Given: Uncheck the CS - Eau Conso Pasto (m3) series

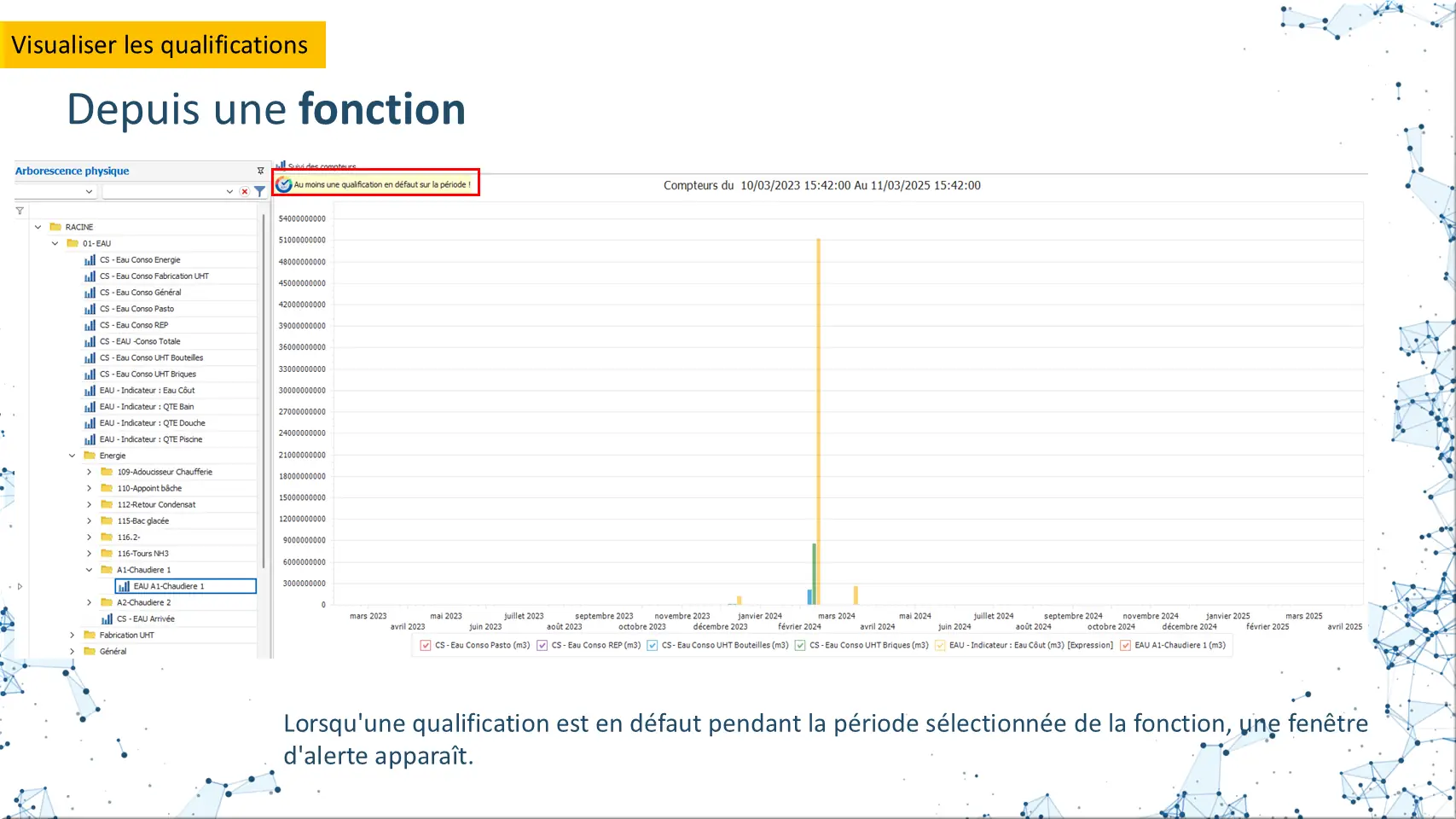Looking at the screenshot, I should (x=426, y=646).
